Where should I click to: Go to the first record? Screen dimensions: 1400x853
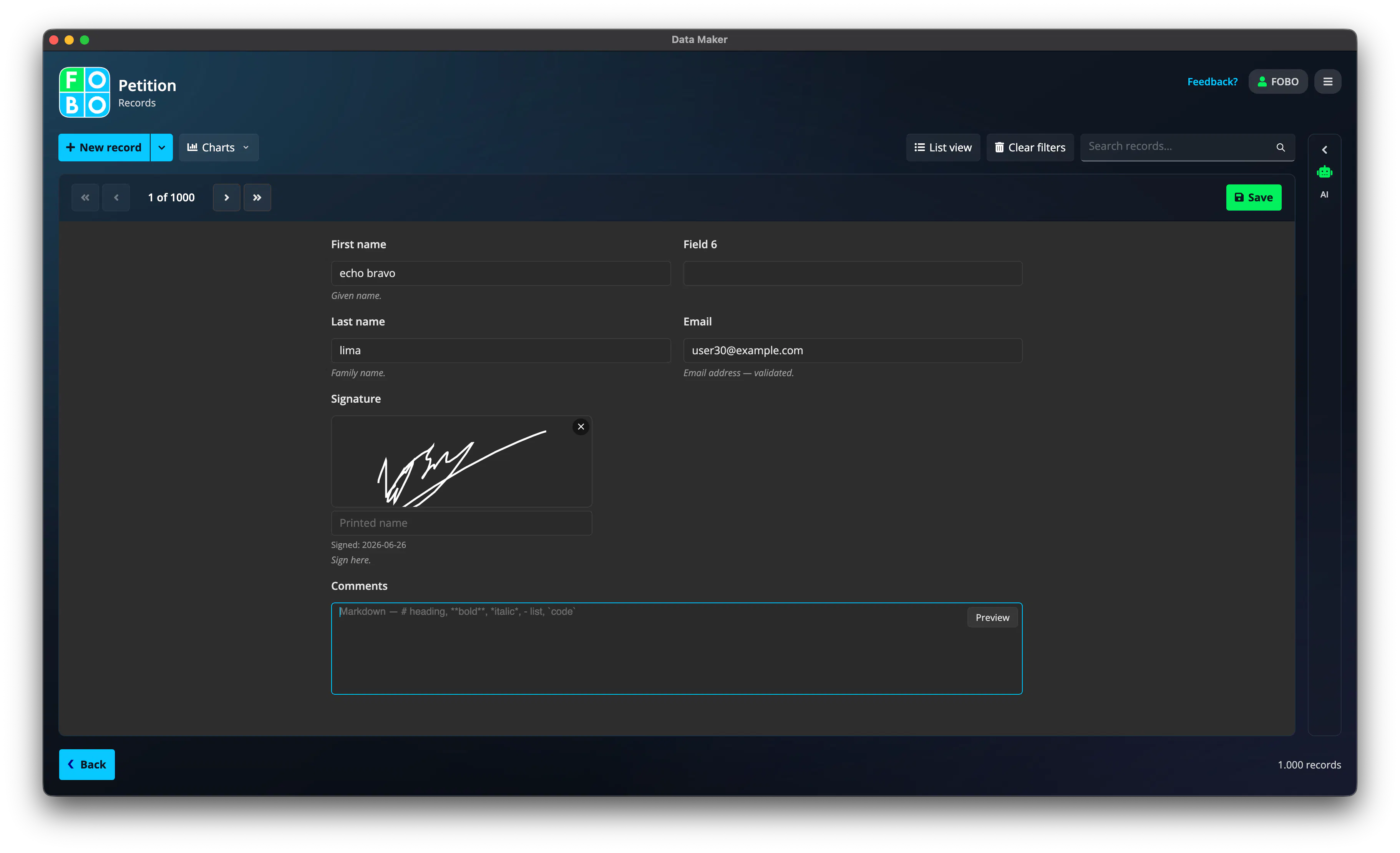(85, 197)
